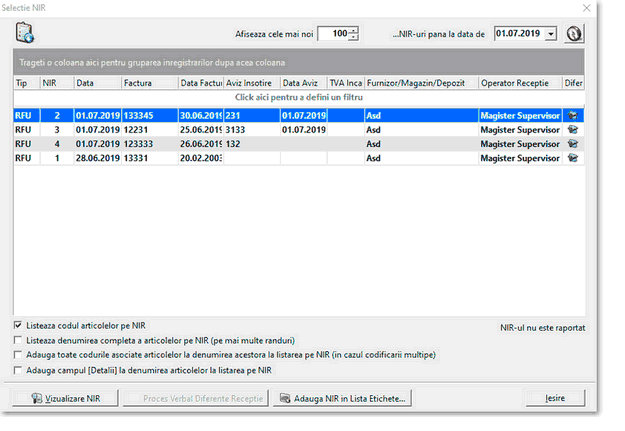Close the Selectie NIR window
The width and height of the screenshot is (625, 431).
(x=586, y=8)
